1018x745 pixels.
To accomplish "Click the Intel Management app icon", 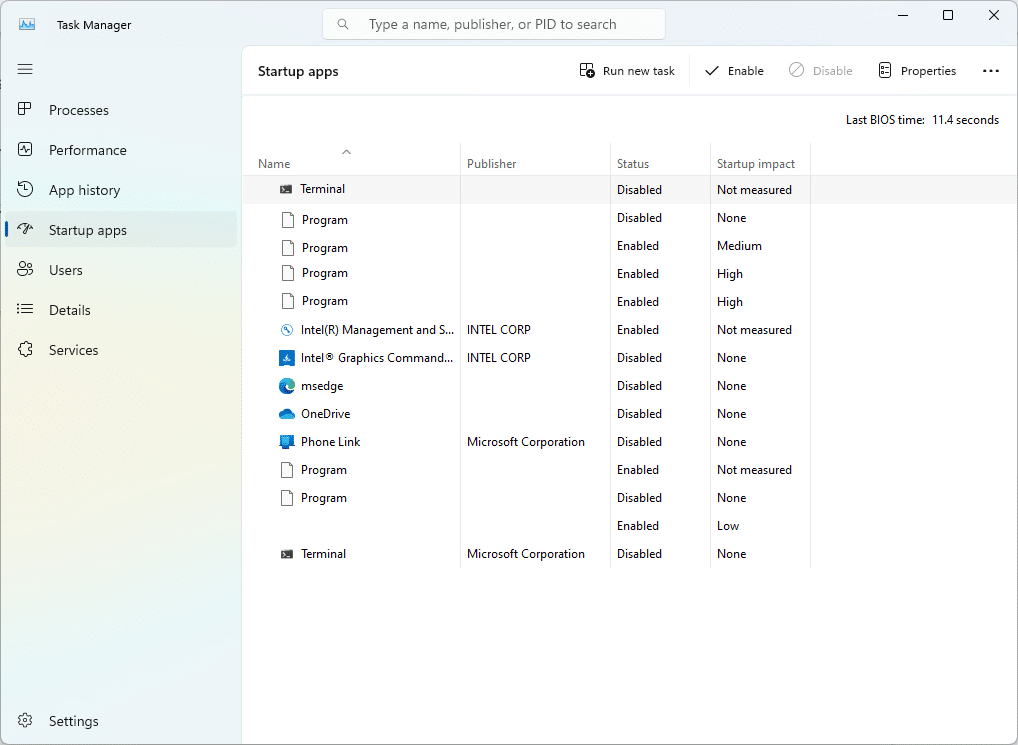I will (286, 330).
